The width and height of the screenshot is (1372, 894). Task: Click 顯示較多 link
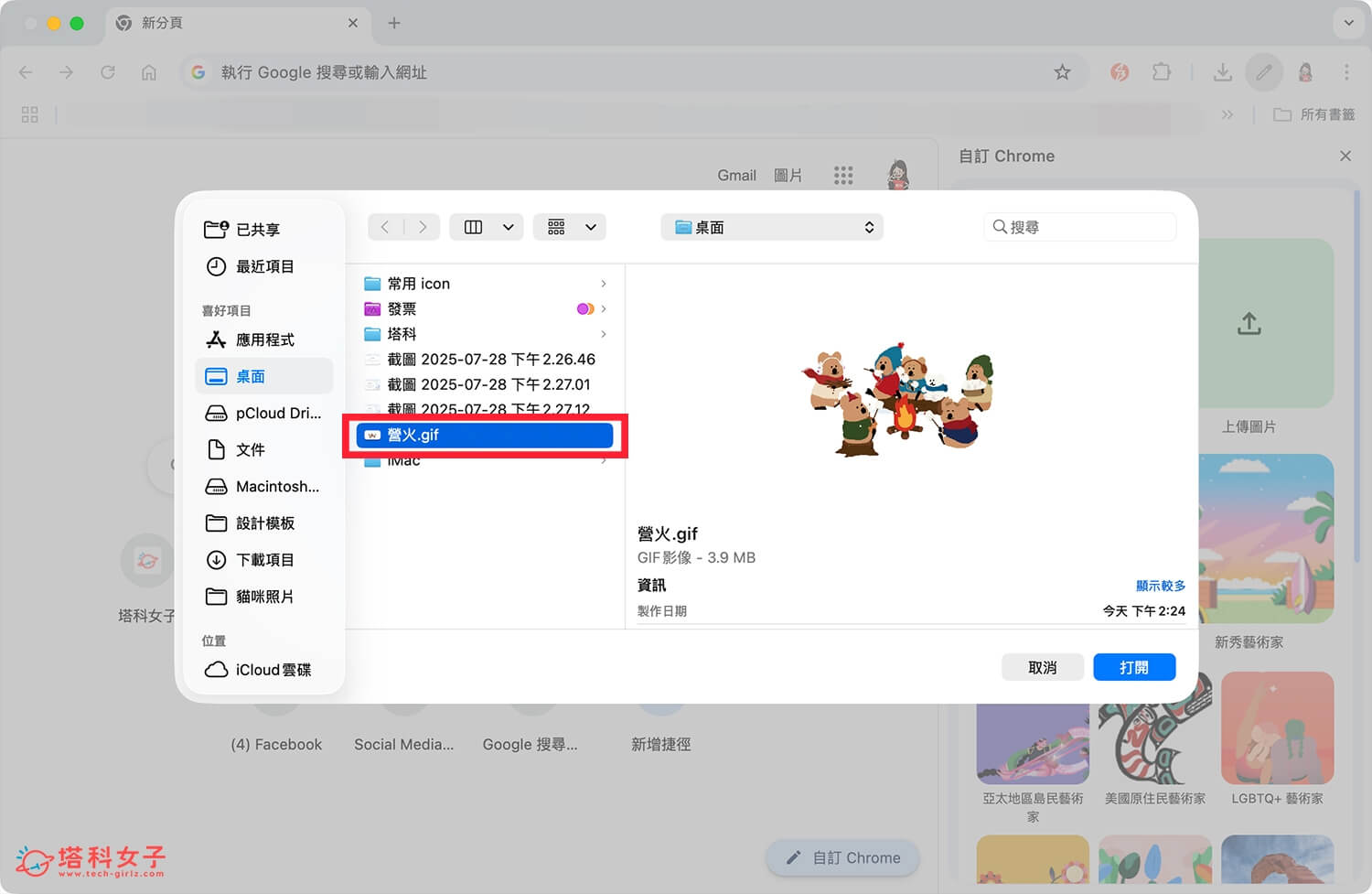1160,586
